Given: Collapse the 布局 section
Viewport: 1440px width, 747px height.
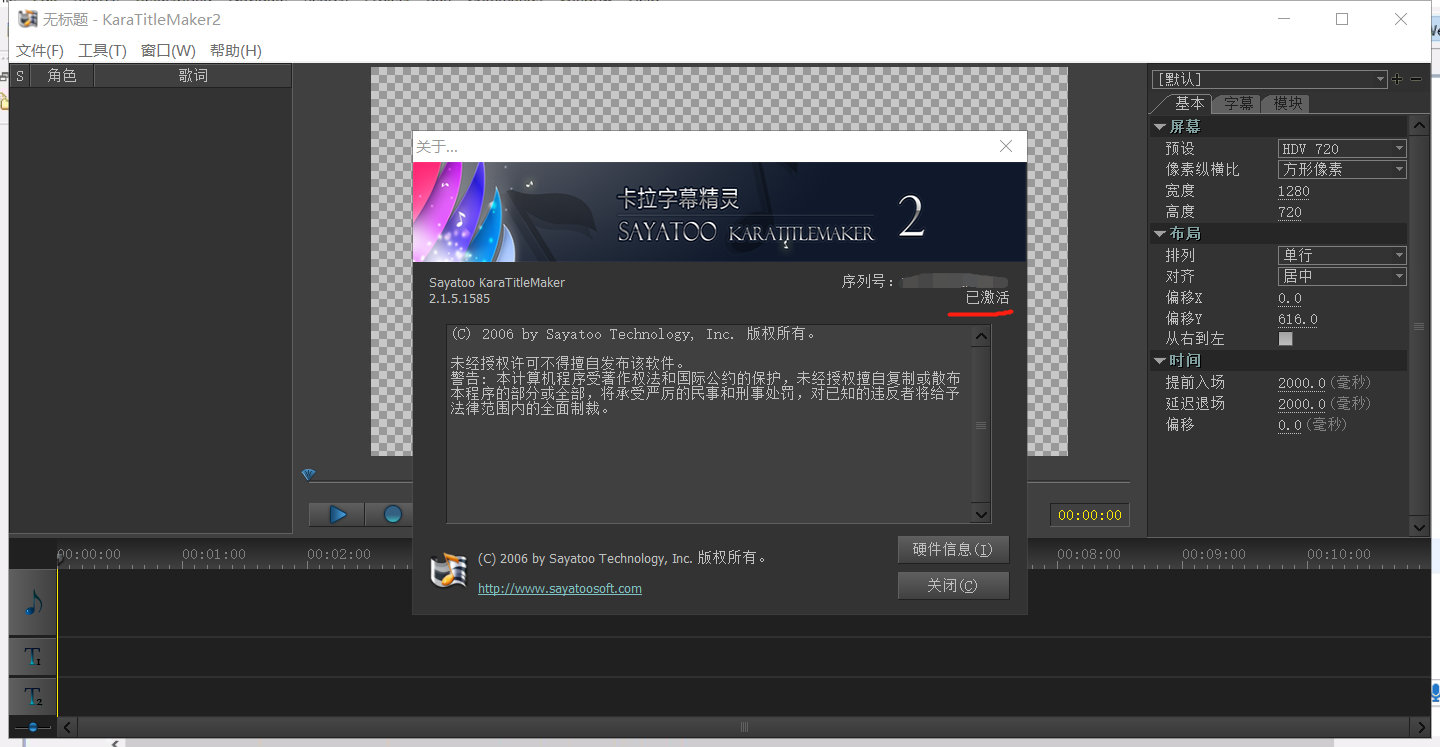Looking at the screenshot, I should [x=1160, y=233].
